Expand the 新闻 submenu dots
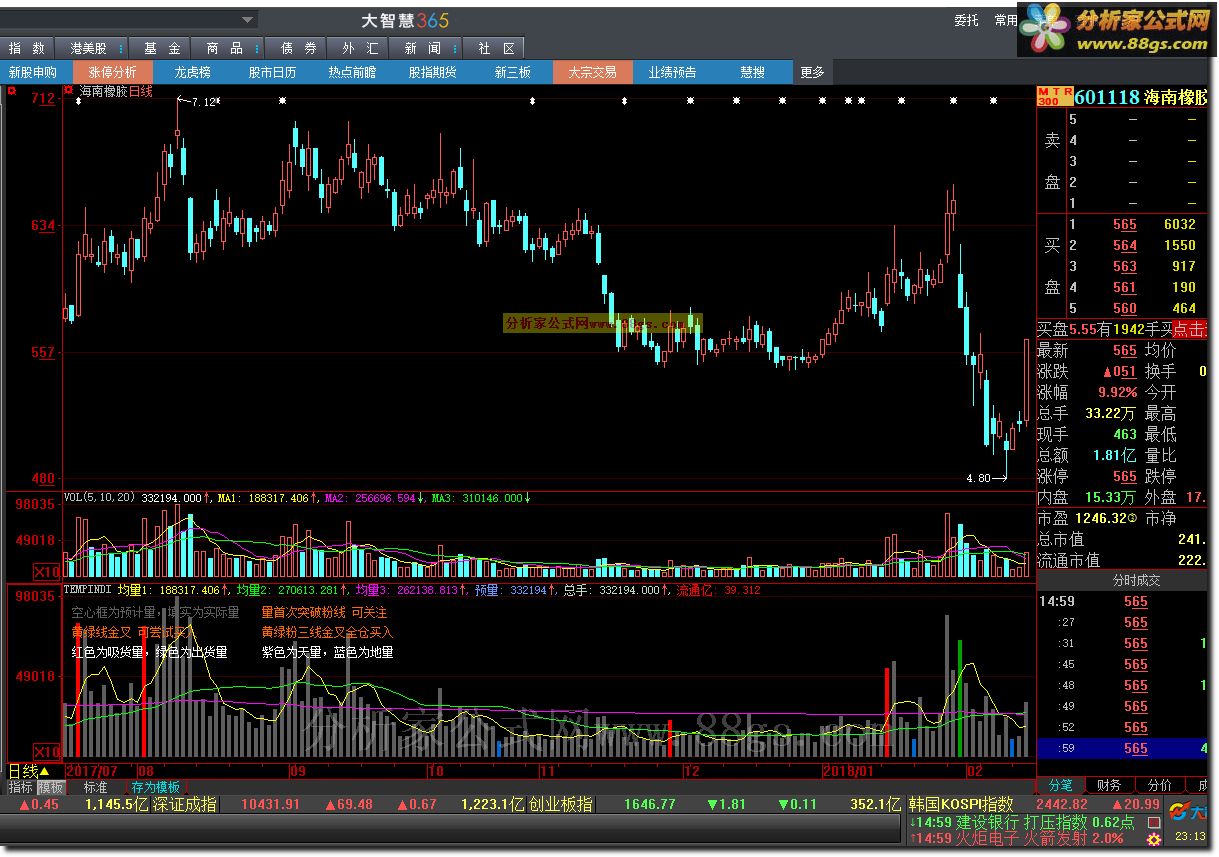Image resolution: width=1219 pixels, height=857 pixels. coord(456,48)
